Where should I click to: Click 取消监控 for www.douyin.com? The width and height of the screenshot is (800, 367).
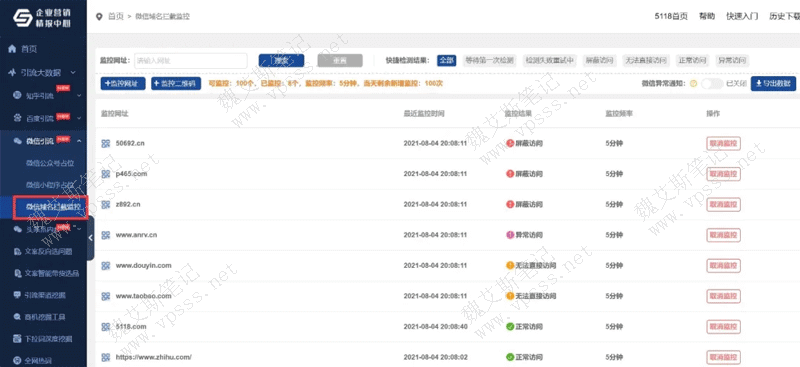723,266
